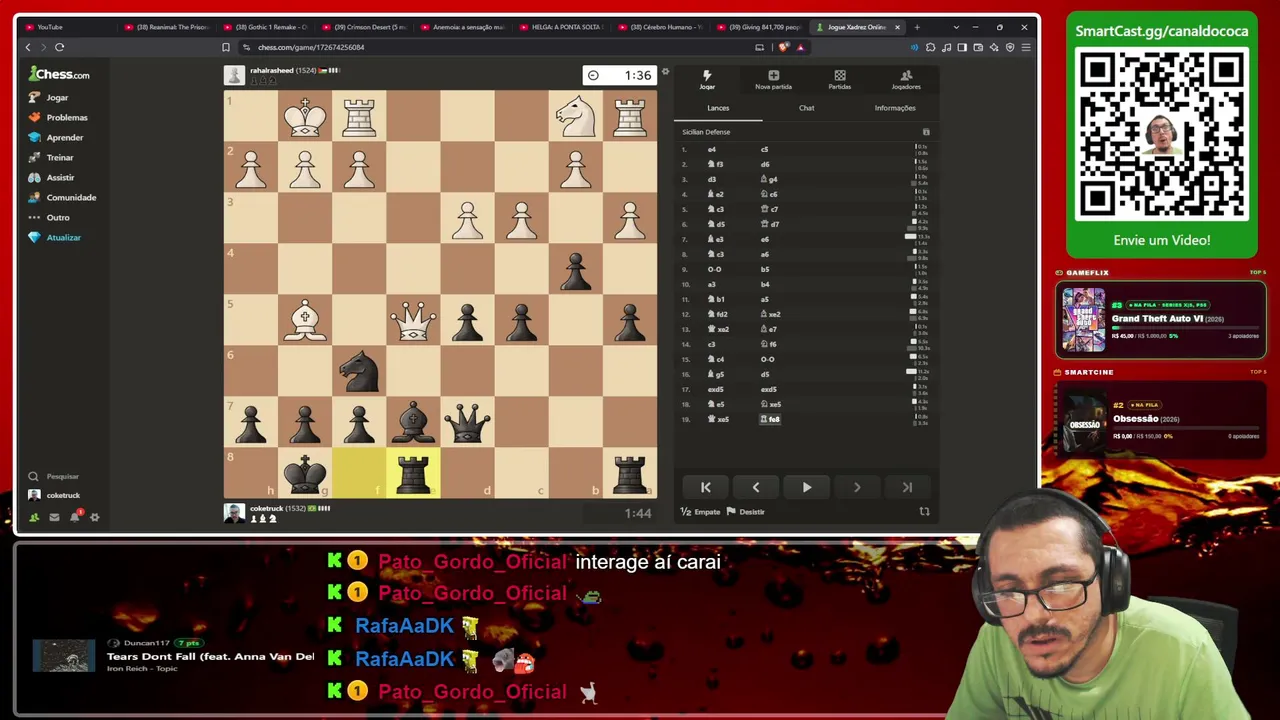
Task: Click opponent clock showing 1:36
Action: tap(619, 76)
